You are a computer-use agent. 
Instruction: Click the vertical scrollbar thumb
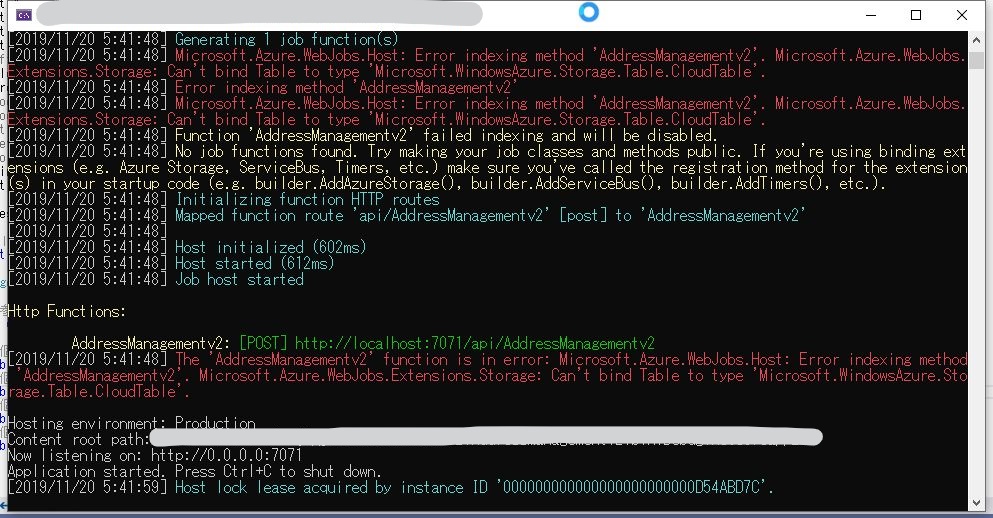click(x=976, y=61)
